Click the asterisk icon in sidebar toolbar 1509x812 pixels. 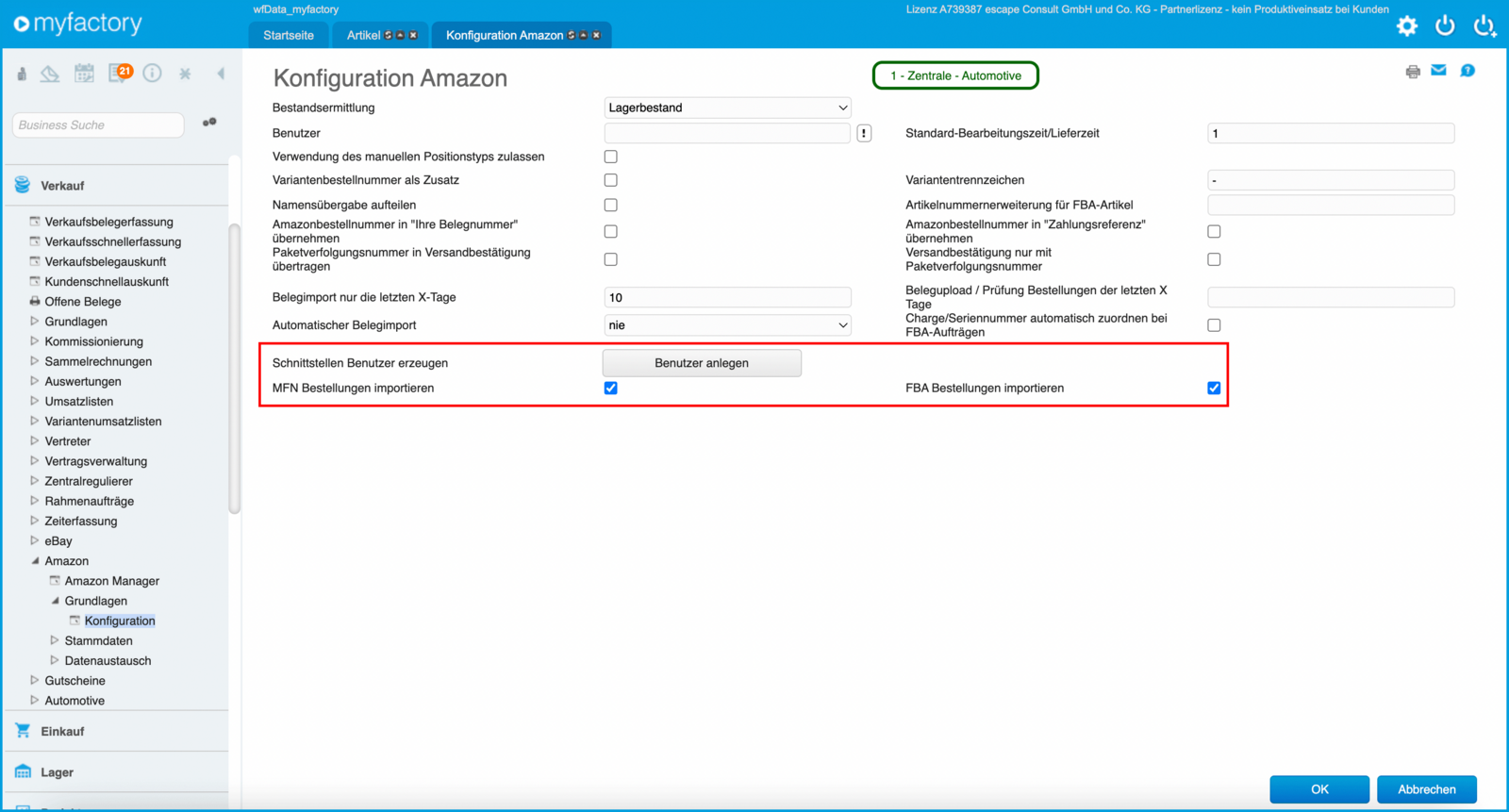185,74
